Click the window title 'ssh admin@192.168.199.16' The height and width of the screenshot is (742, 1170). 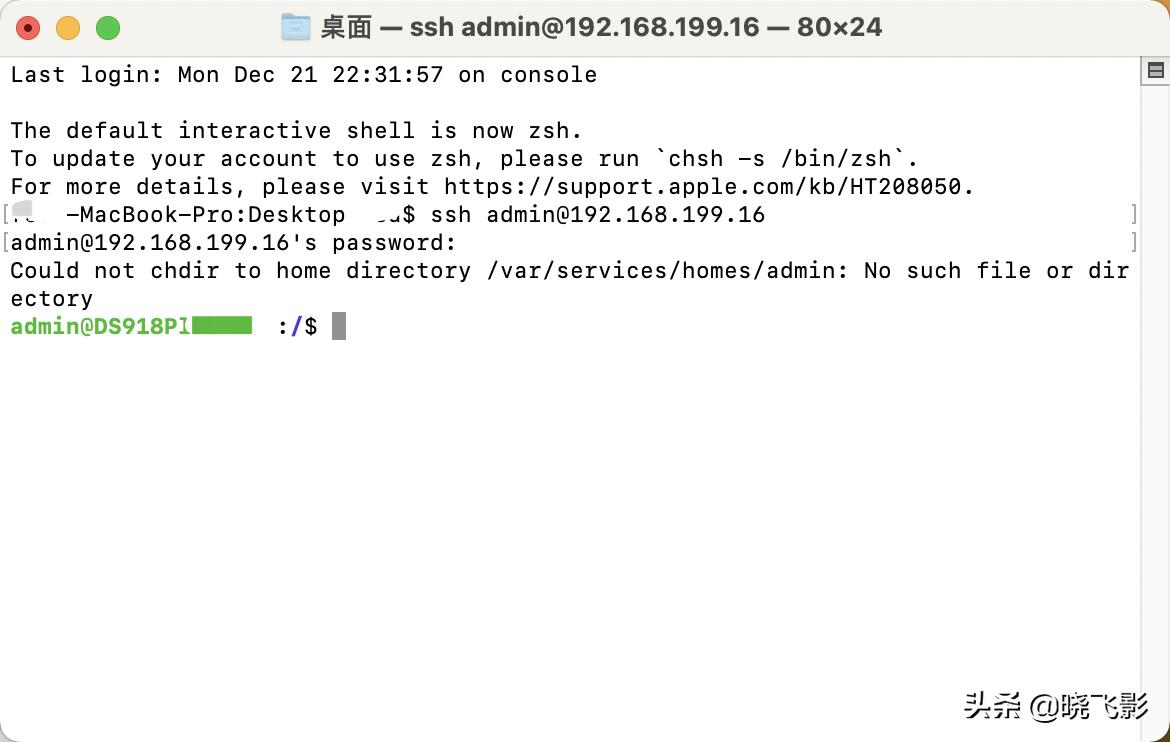pyautogui.click(x=584, y=27)
